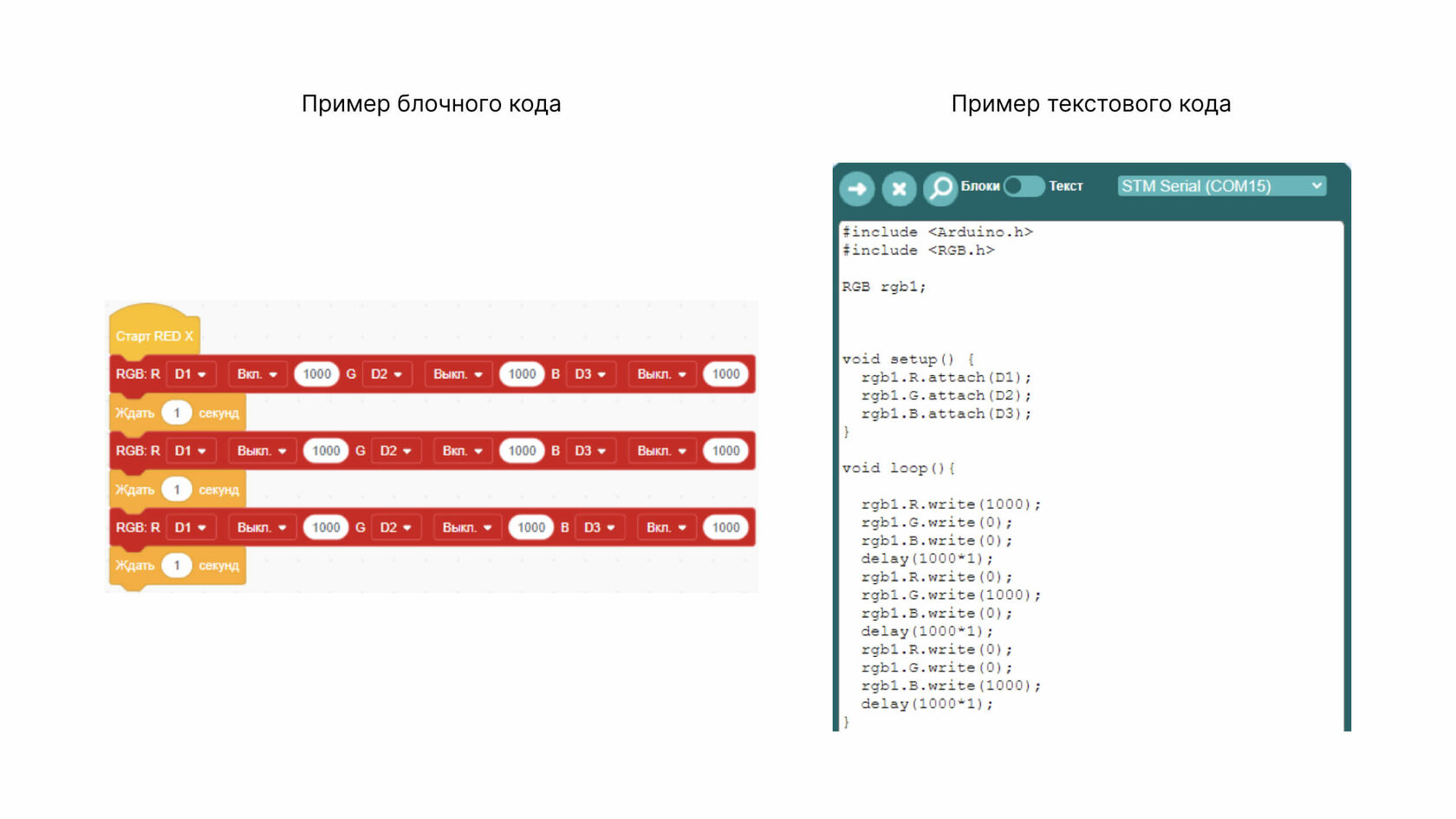This screenshot has height=819, width=1456.
Task: Click the Блоки label beside the switch
Action: [980, 186]
